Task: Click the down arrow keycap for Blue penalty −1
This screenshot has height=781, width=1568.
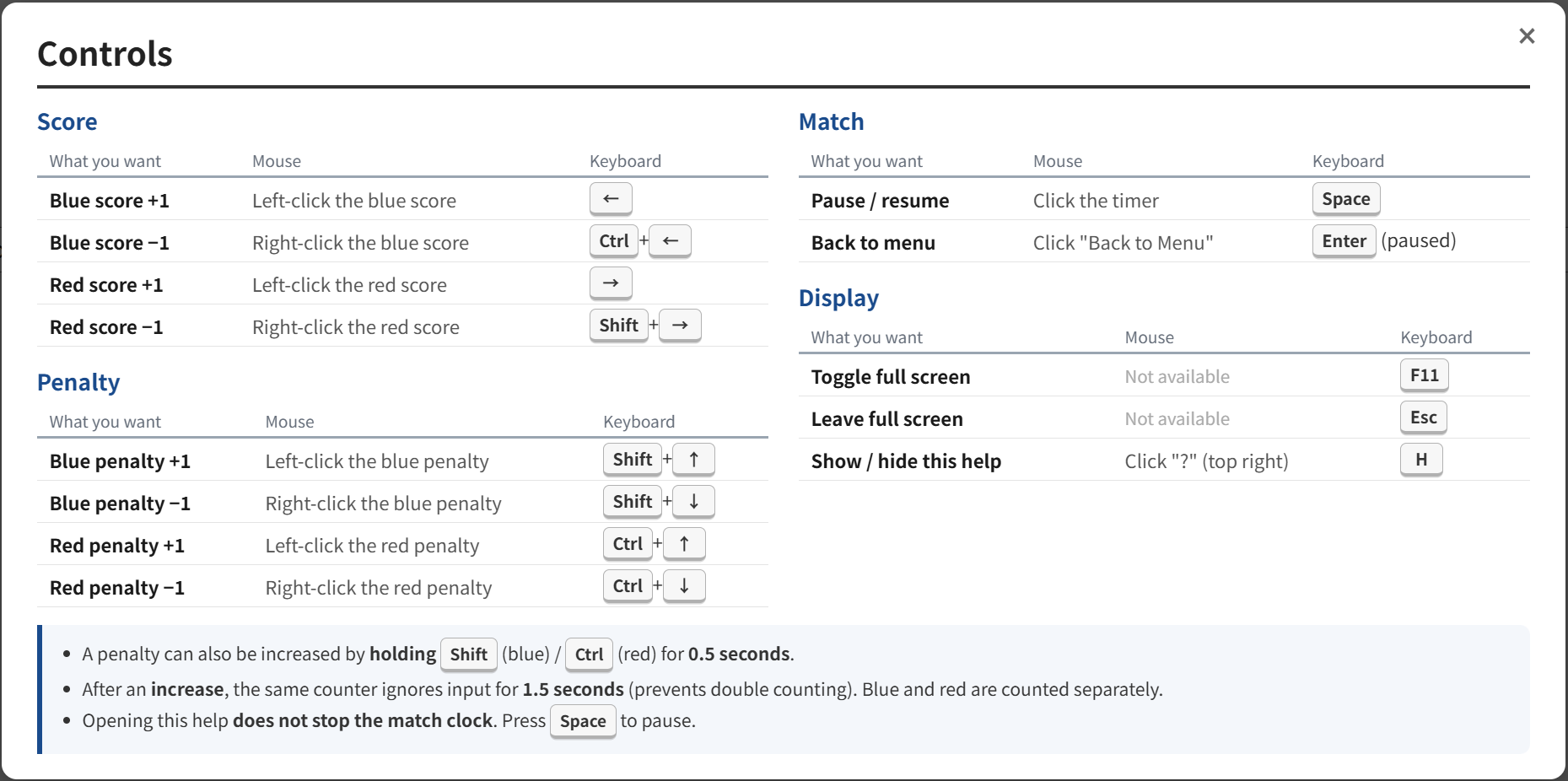Action: click(693, 502)
